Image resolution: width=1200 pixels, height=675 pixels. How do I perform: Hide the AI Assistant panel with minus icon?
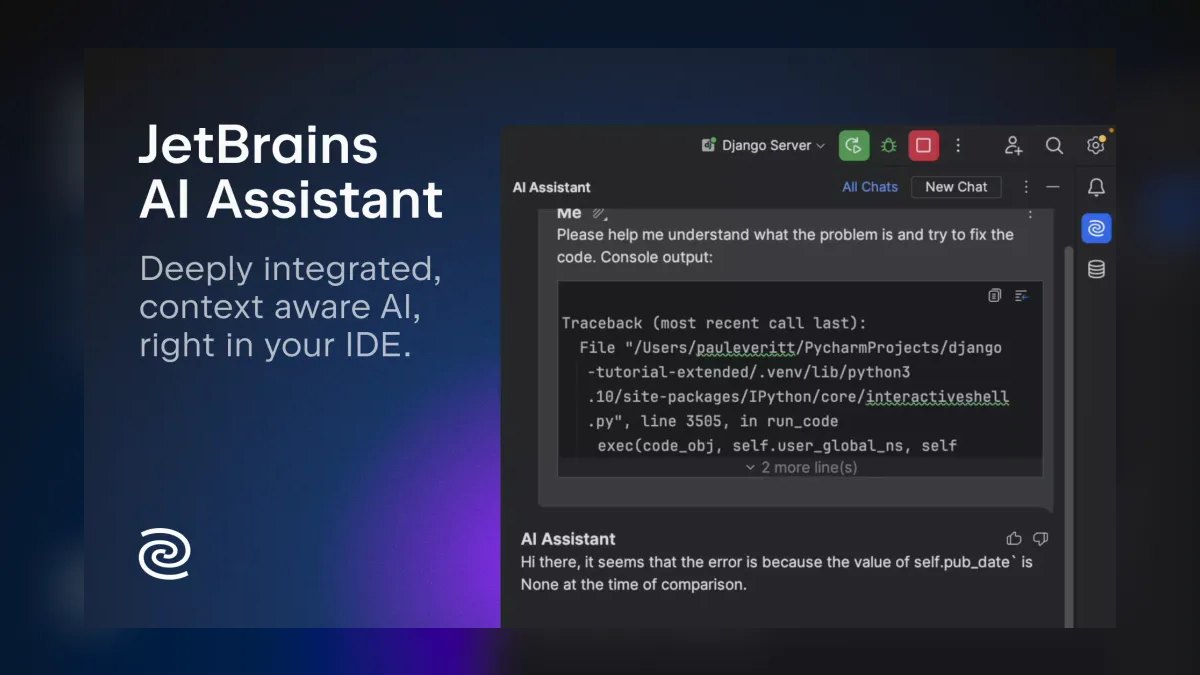coord(1052,187)
